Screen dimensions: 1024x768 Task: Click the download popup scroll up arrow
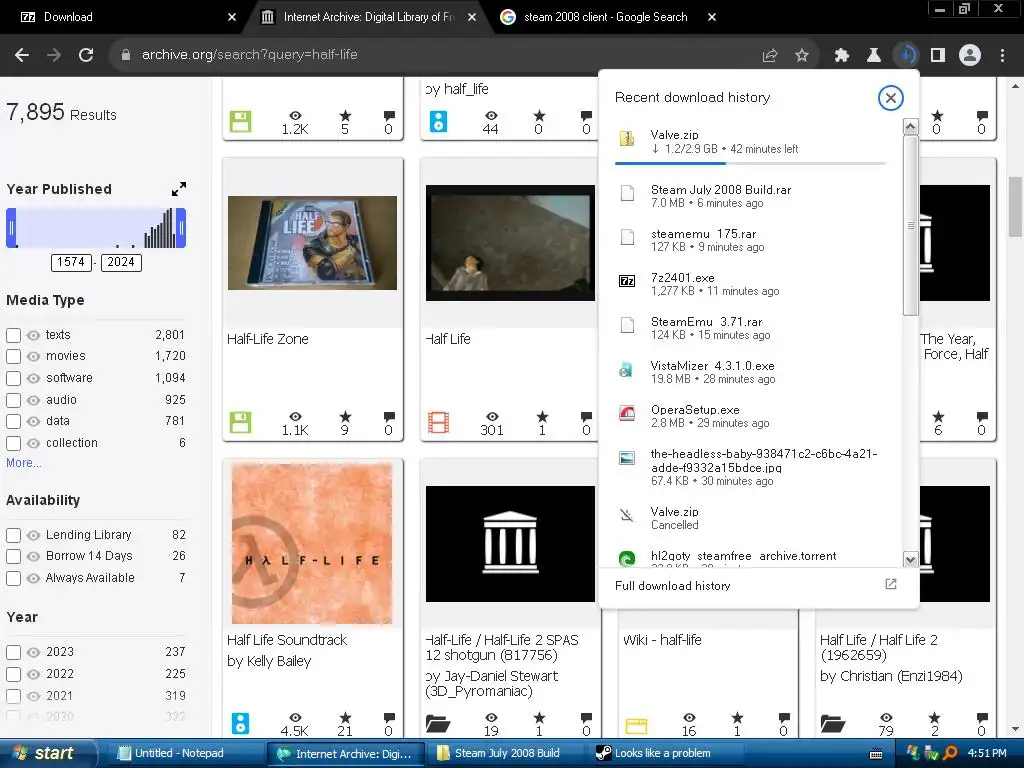click(x=910, y=127)
